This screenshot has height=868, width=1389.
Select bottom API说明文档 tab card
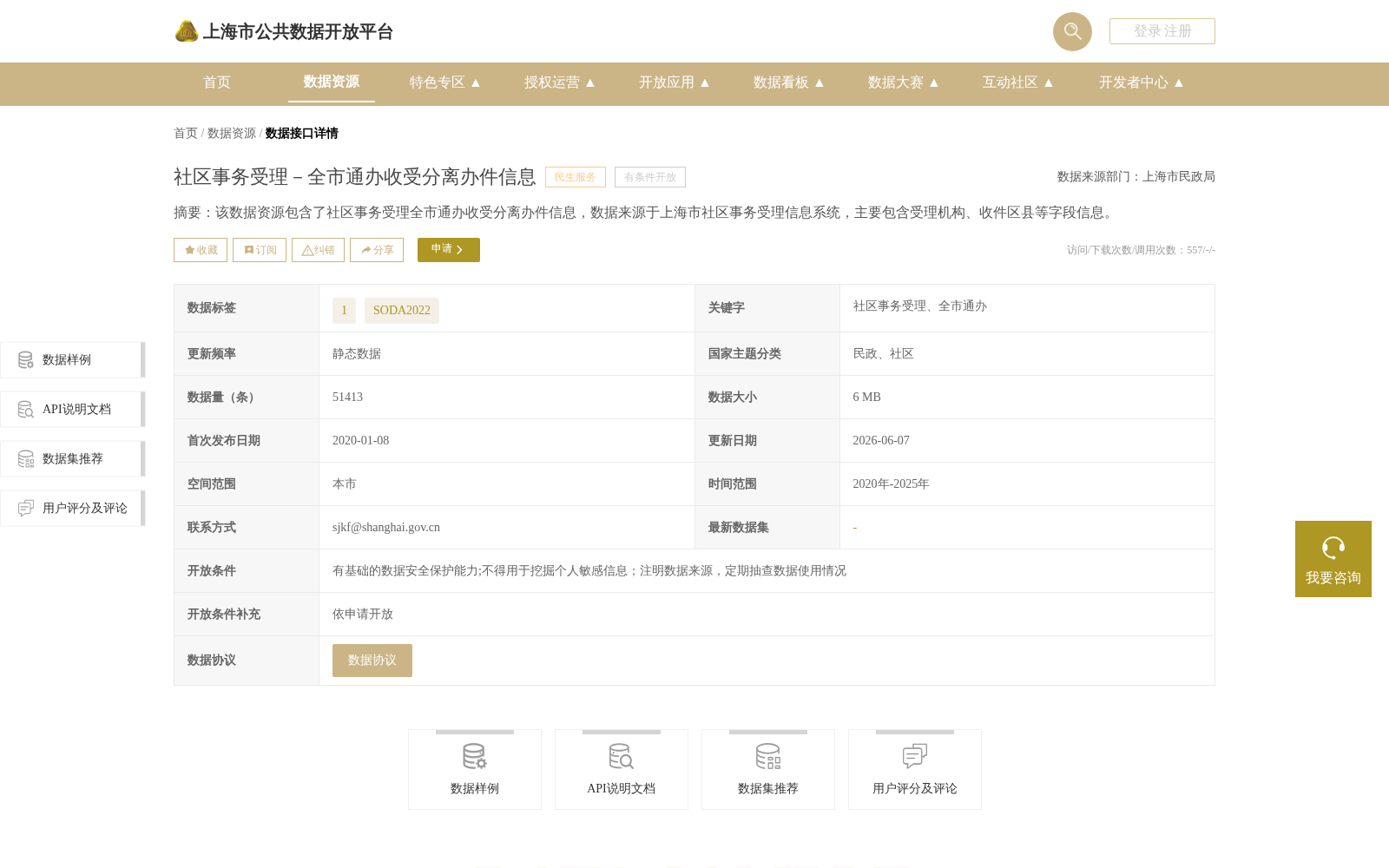622,770
